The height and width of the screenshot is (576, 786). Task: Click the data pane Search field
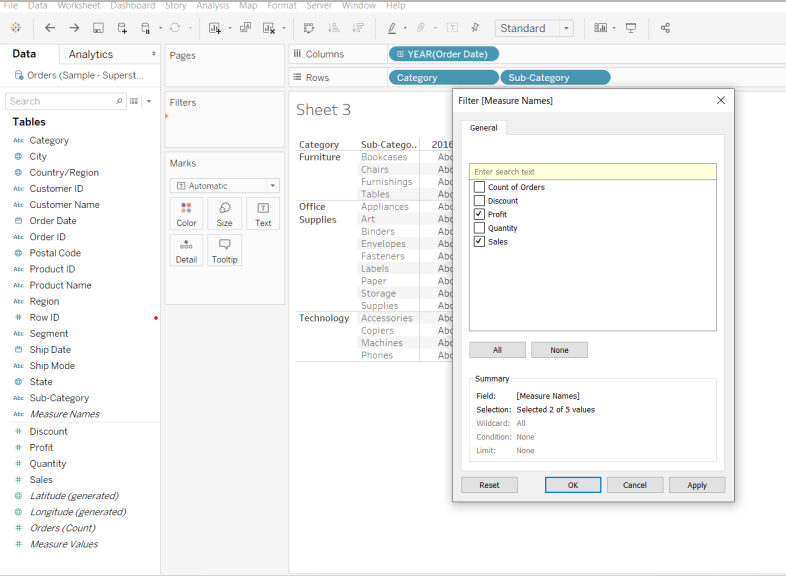(65, 101)
